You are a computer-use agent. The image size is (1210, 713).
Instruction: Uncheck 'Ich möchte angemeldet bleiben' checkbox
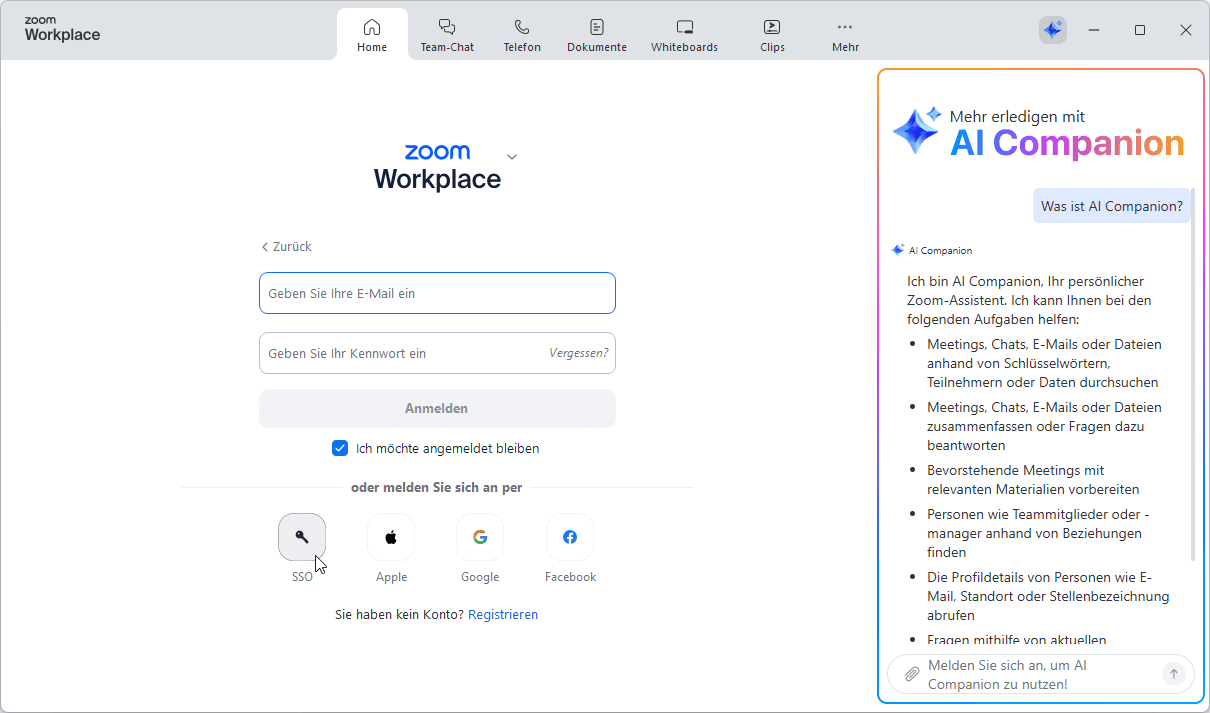[x=340, y=448]
